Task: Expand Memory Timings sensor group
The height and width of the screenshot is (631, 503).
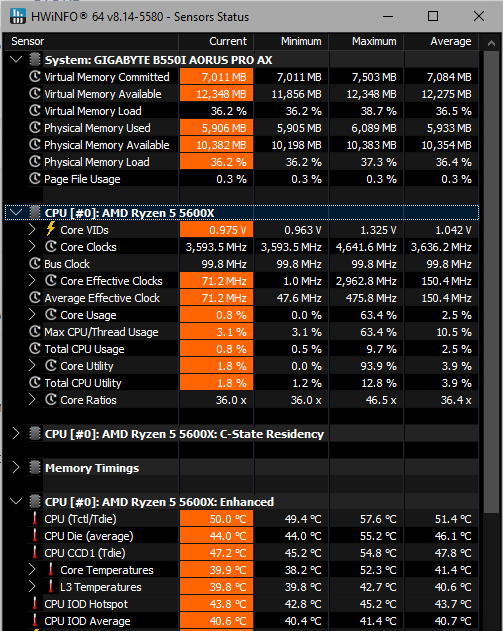Action: [x=16, y=468]
